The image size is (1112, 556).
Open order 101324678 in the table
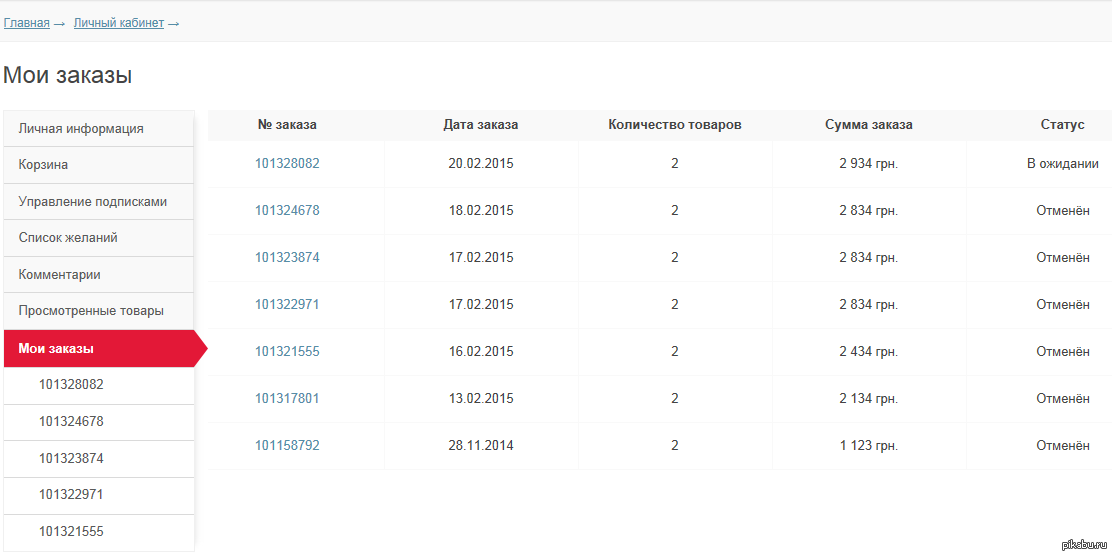tap(287, 210)
